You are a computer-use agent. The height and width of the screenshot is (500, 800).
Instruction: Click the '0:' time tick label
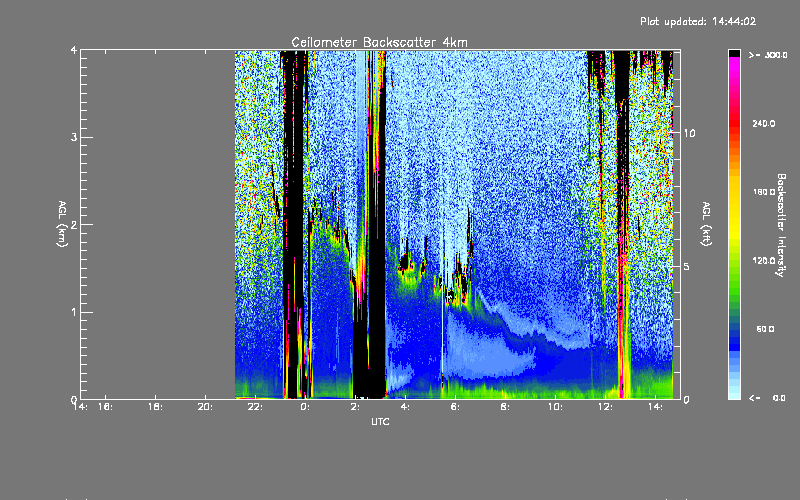(x=305, y=407)
